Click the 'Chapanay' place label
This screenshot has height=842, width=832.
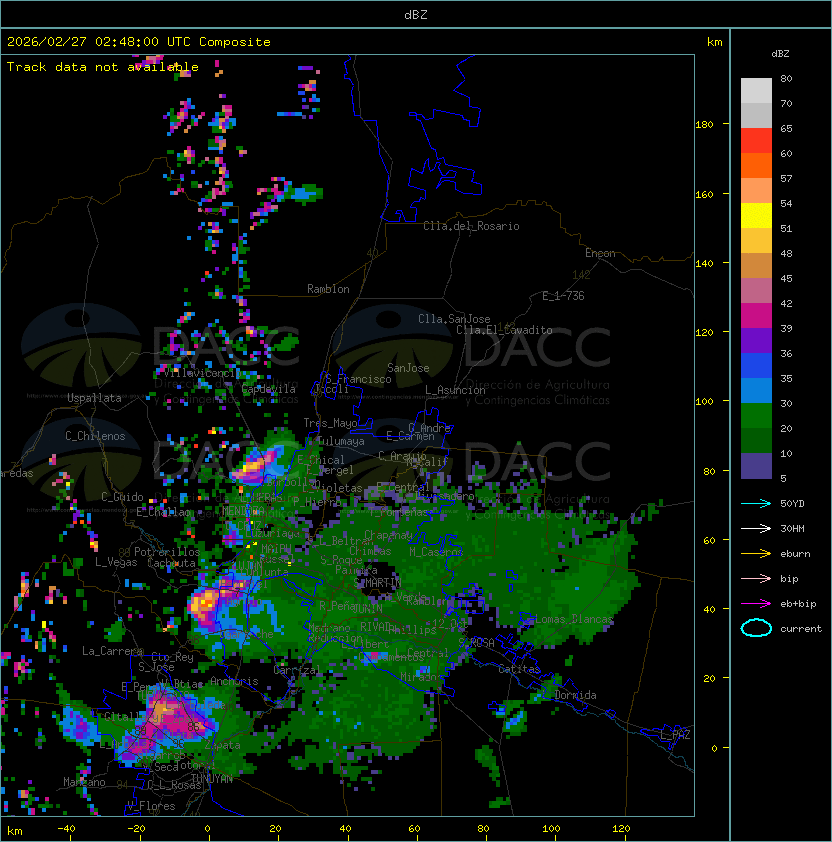tap(388, 535)
